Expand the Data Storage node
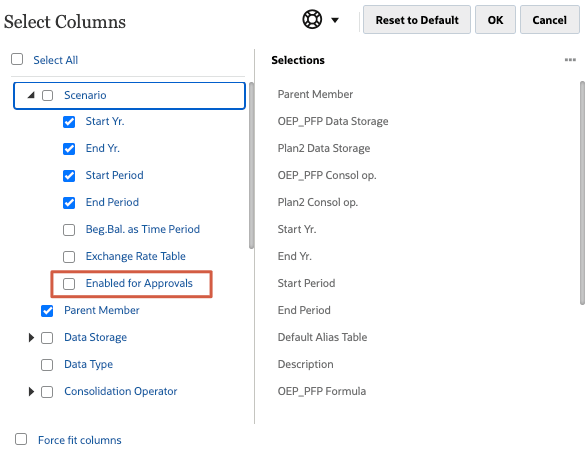 point(31,338)
